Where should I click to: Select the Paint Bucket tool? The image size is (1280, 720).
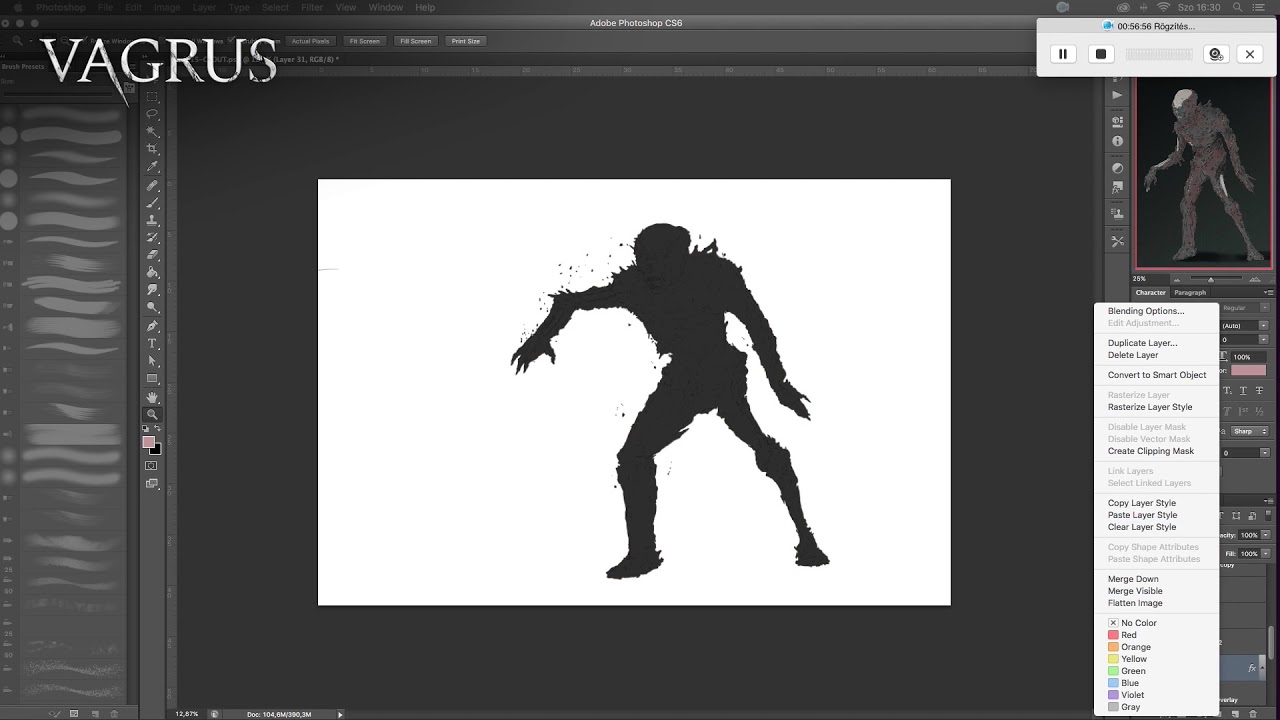pos(153,273)
